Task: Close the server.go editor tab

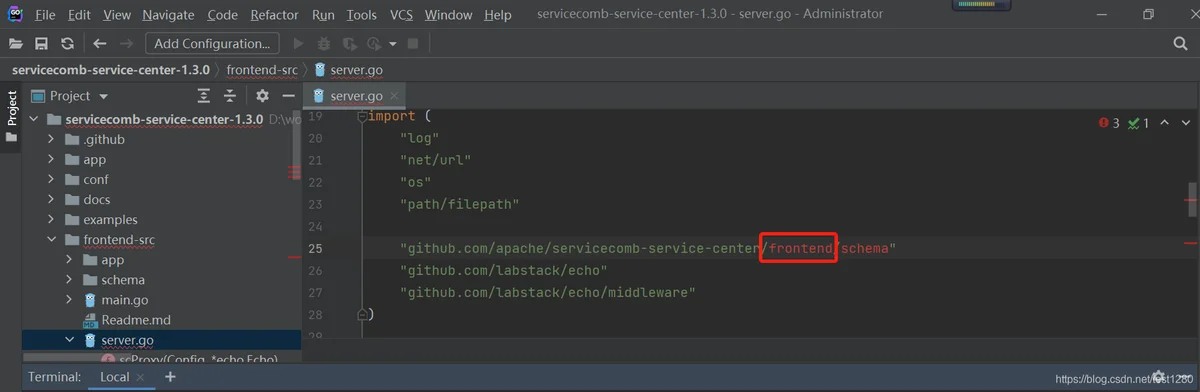Action: point(394,96)
